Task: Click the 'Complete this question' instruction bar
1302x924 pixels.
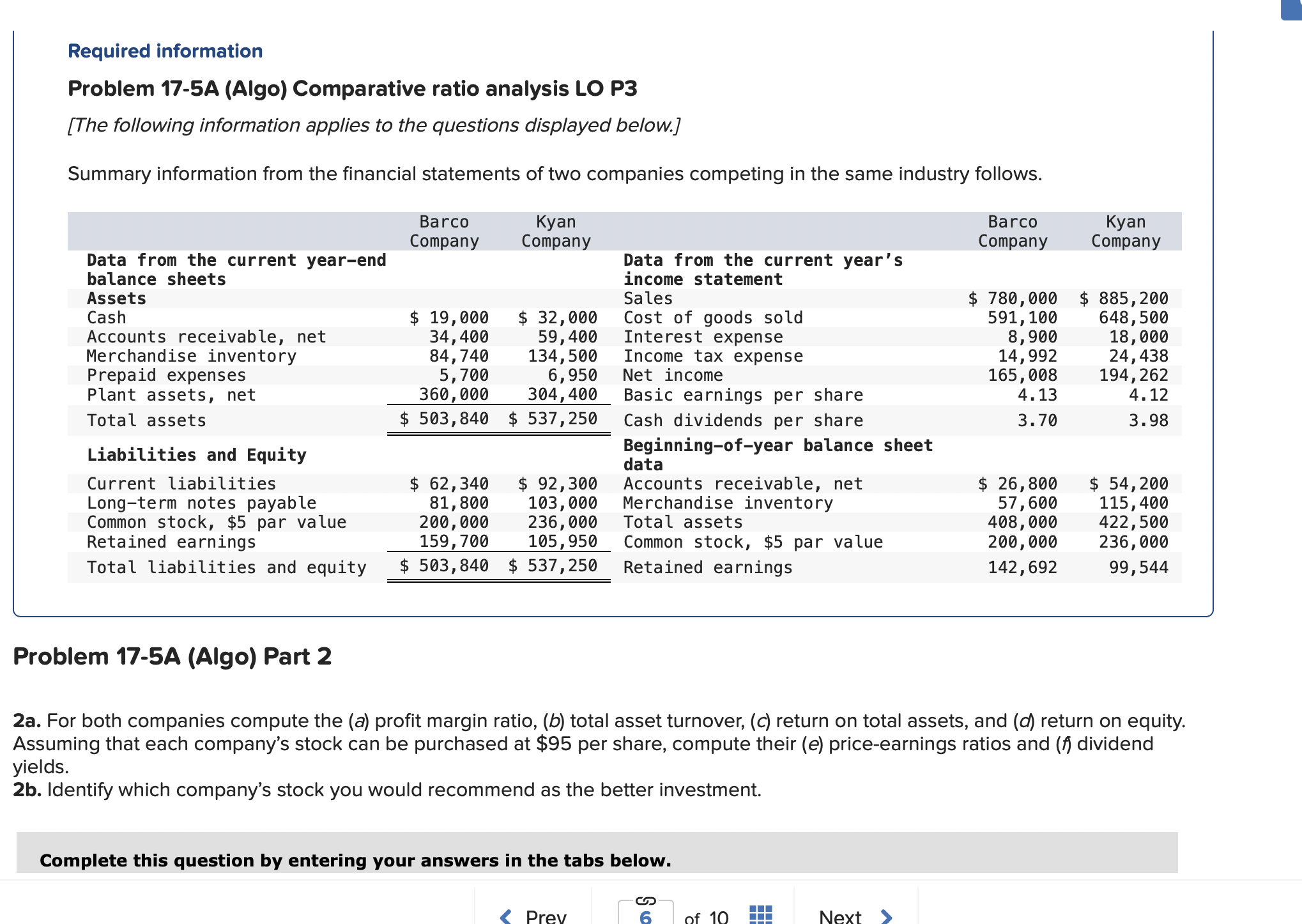Action: click(x=355, y=860)
